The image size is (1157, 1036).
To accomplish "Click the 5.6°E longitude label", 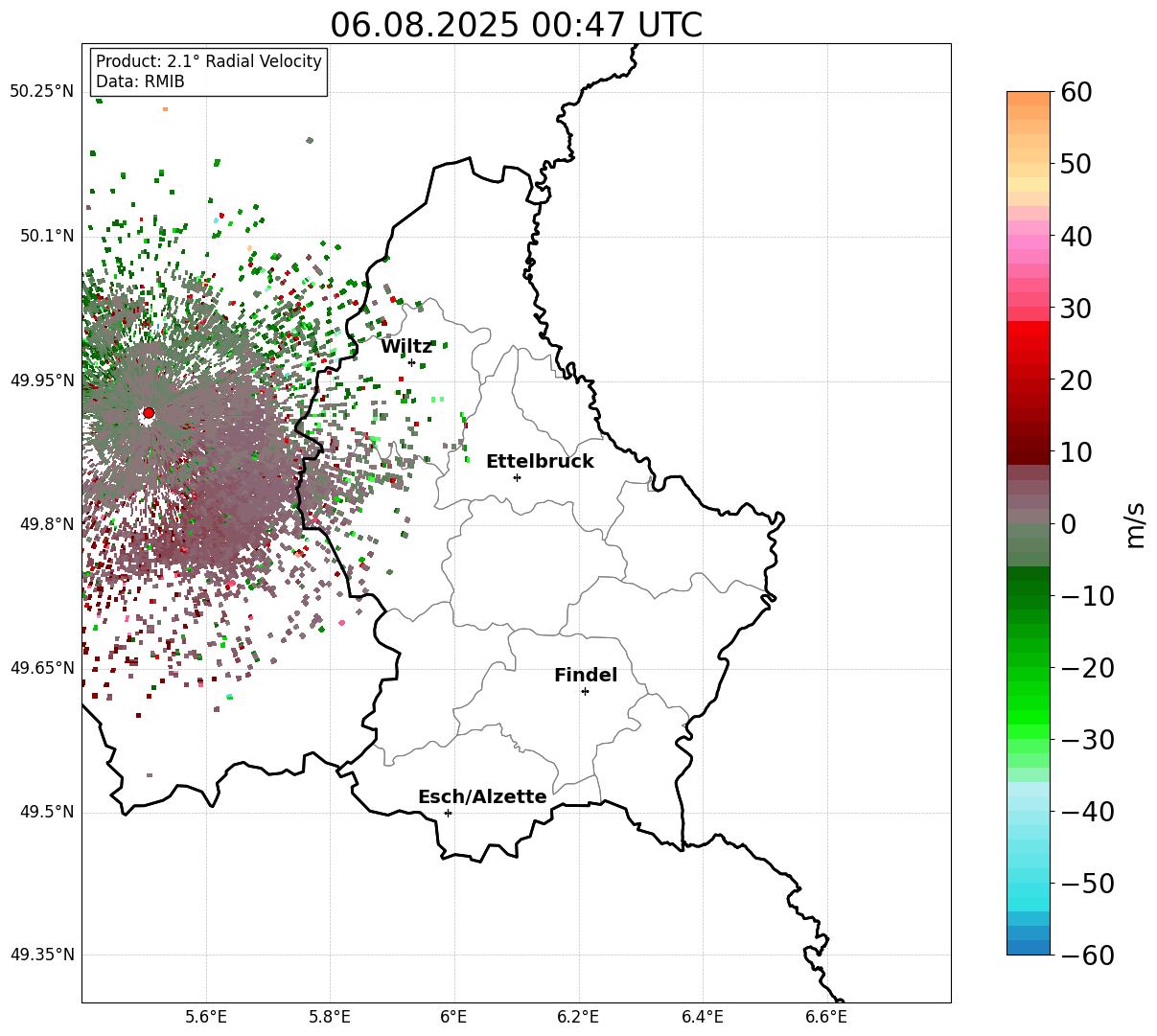I will [x=206, y=1017].
